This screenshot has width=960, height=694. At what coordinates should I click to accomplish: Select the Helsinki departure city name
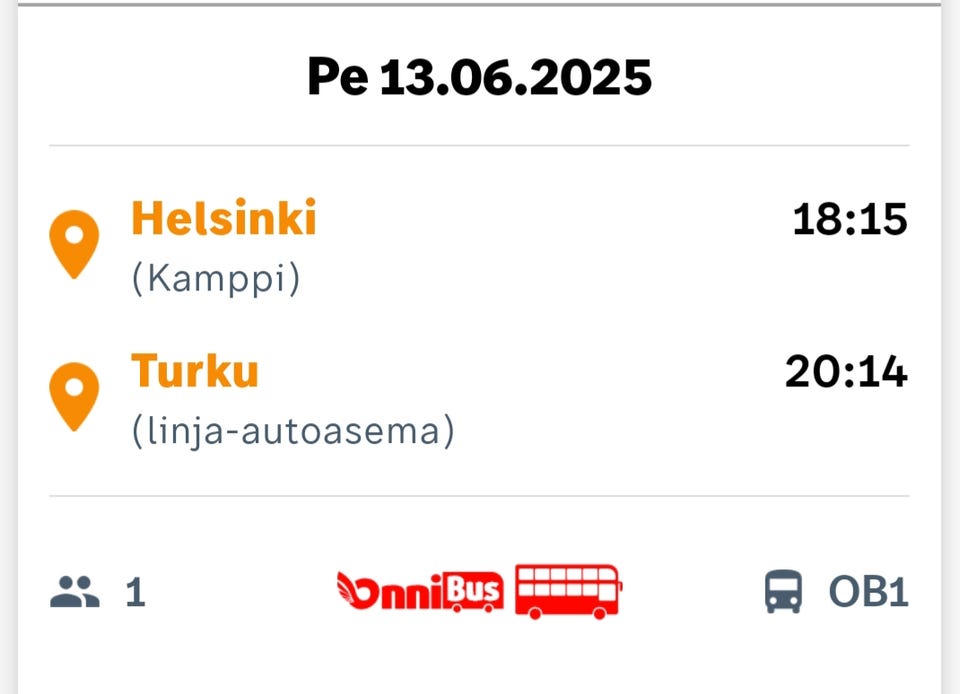pyautogui.click(x=224, y=218)
